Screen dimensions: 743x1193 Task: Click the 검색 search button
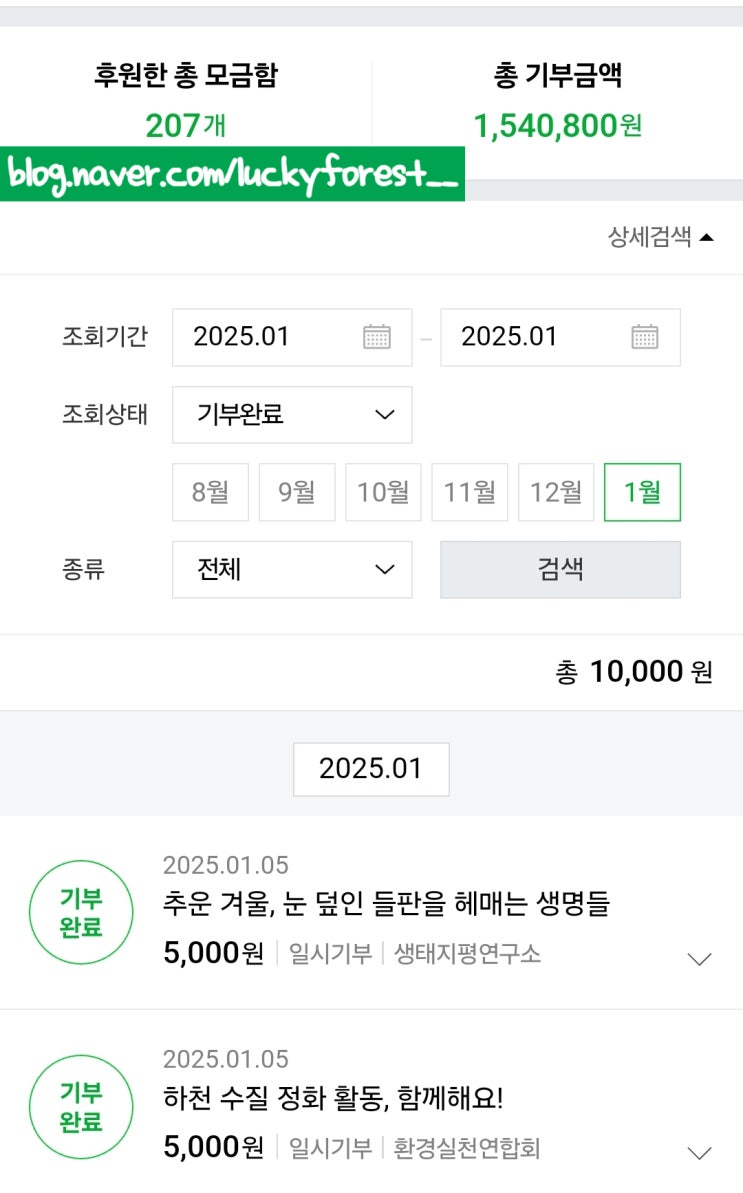pyautogui.click(x=560, y=569)
